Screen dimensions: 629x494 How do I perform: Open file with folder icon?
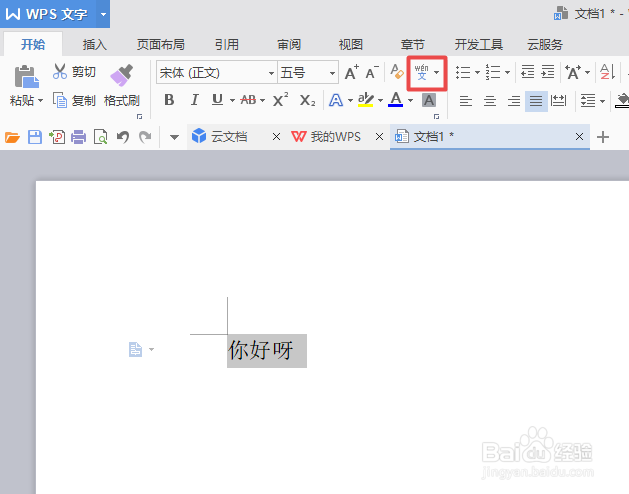tap(12, 137)
